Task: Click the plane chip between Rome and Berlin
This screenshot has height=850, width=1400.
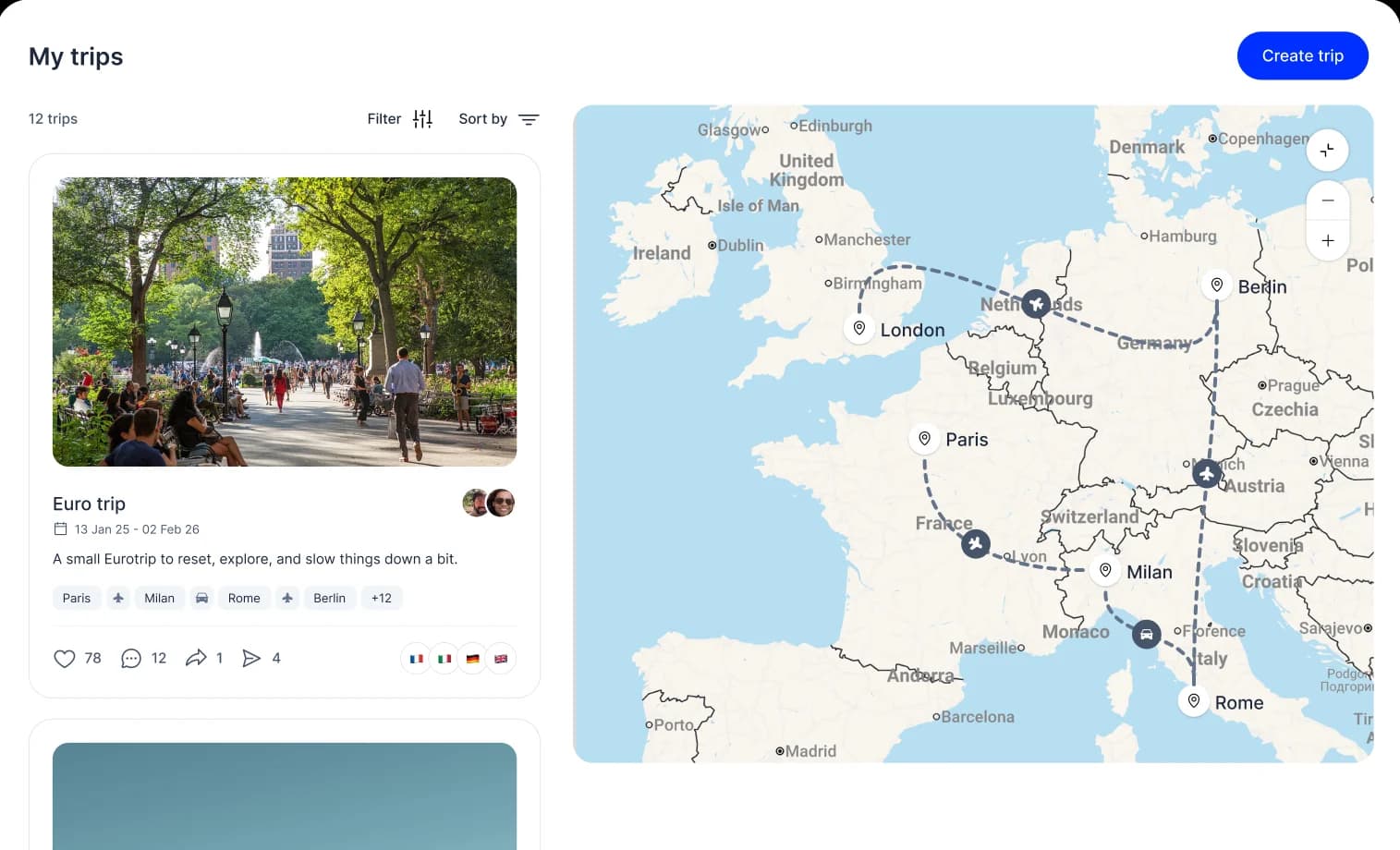Action: [287, 598]
